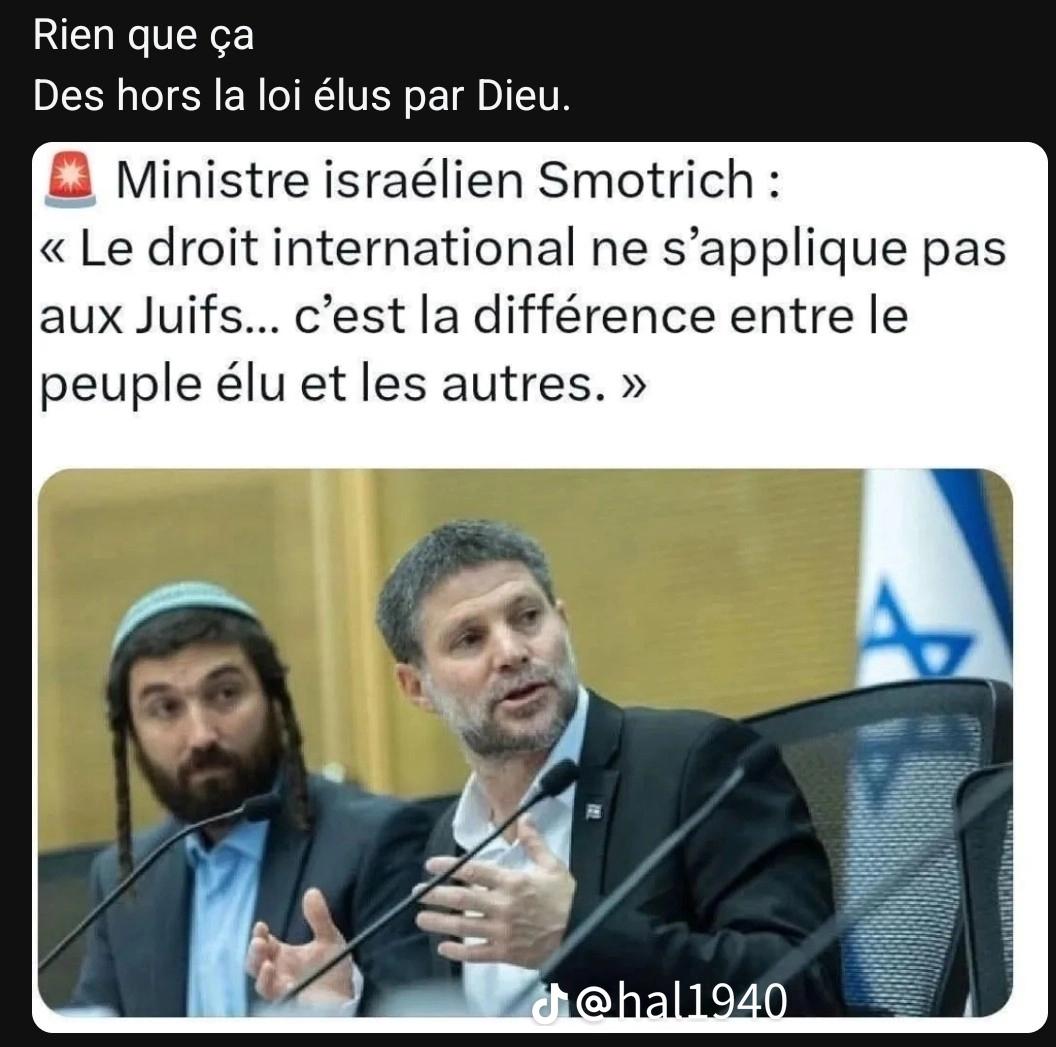This screenshot has height=1047, width=1056.
Task: Open the embedded photo in the post
Action: point(525,743)
